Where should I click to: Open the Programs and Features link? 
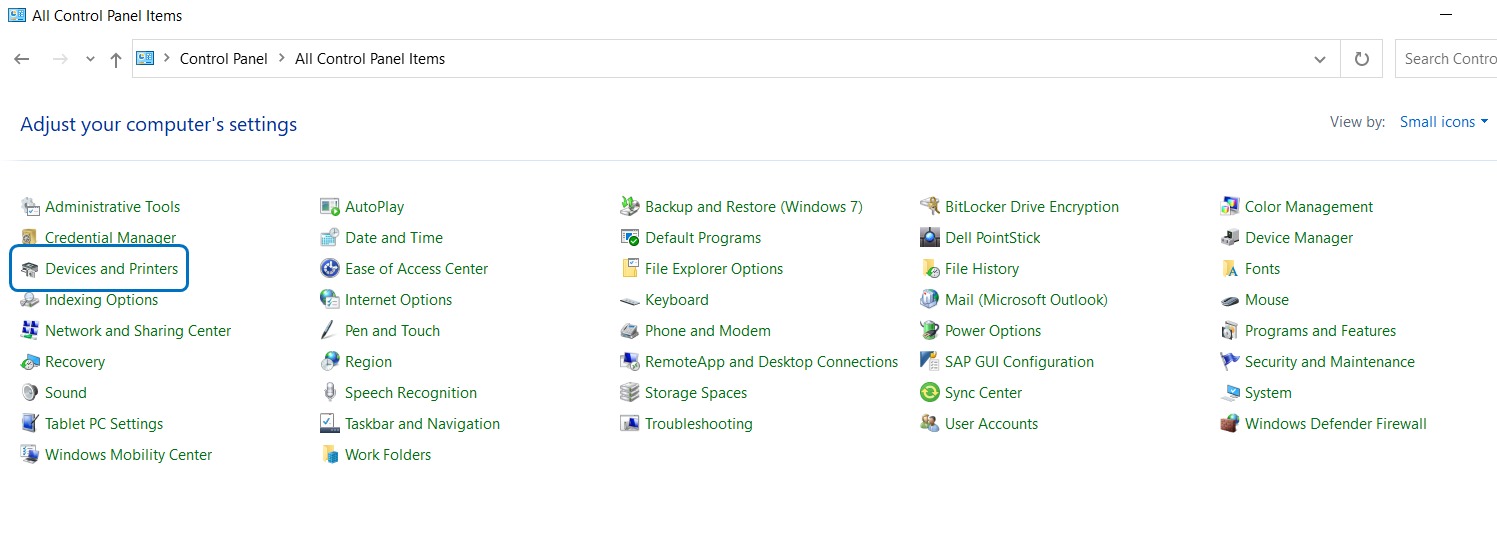point(1319,331)
